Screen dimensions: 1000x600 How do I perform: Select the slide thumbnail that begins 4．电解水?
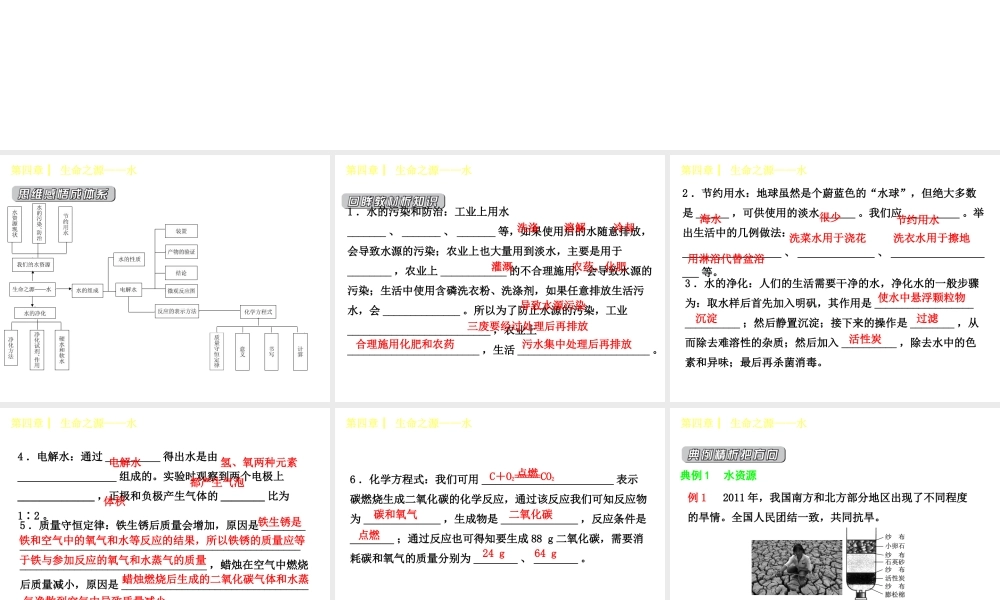[x=165, y=504]
